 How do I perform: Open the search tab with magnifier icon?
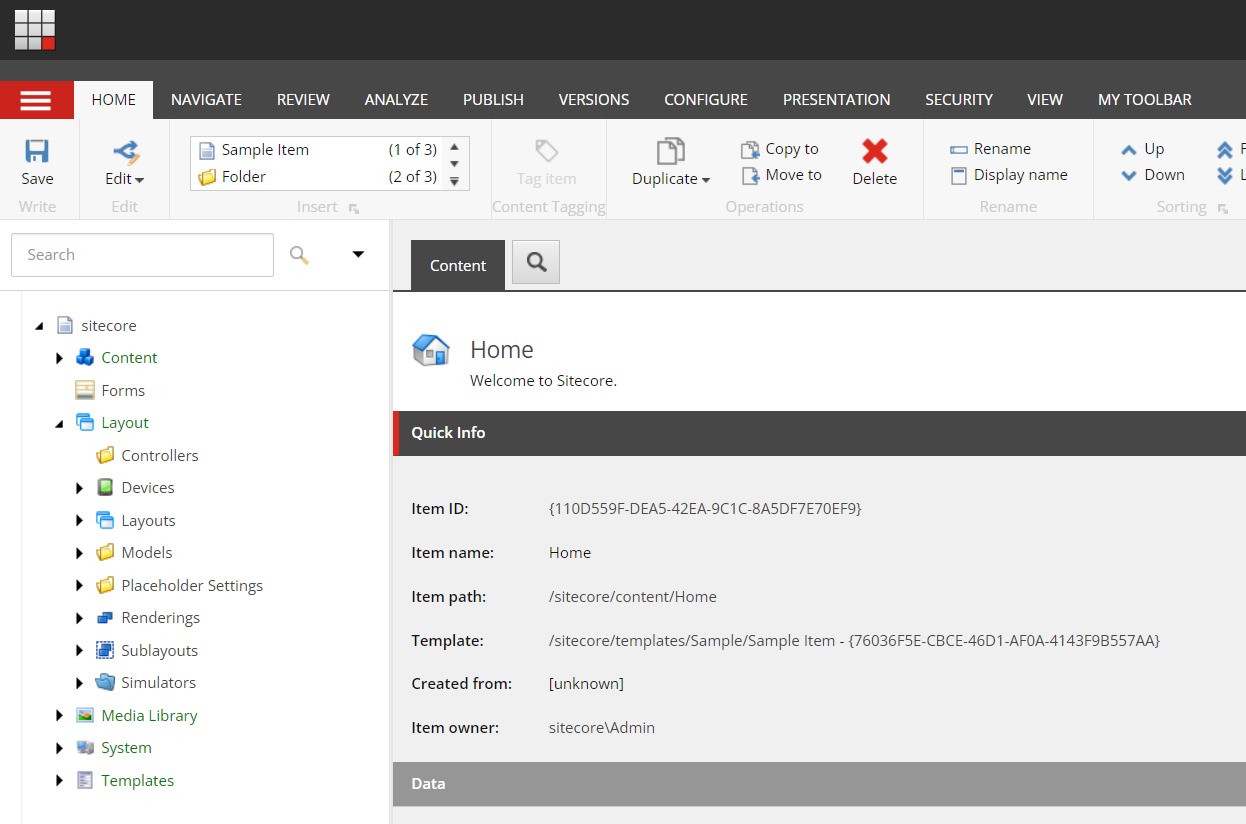pos(536,262)
